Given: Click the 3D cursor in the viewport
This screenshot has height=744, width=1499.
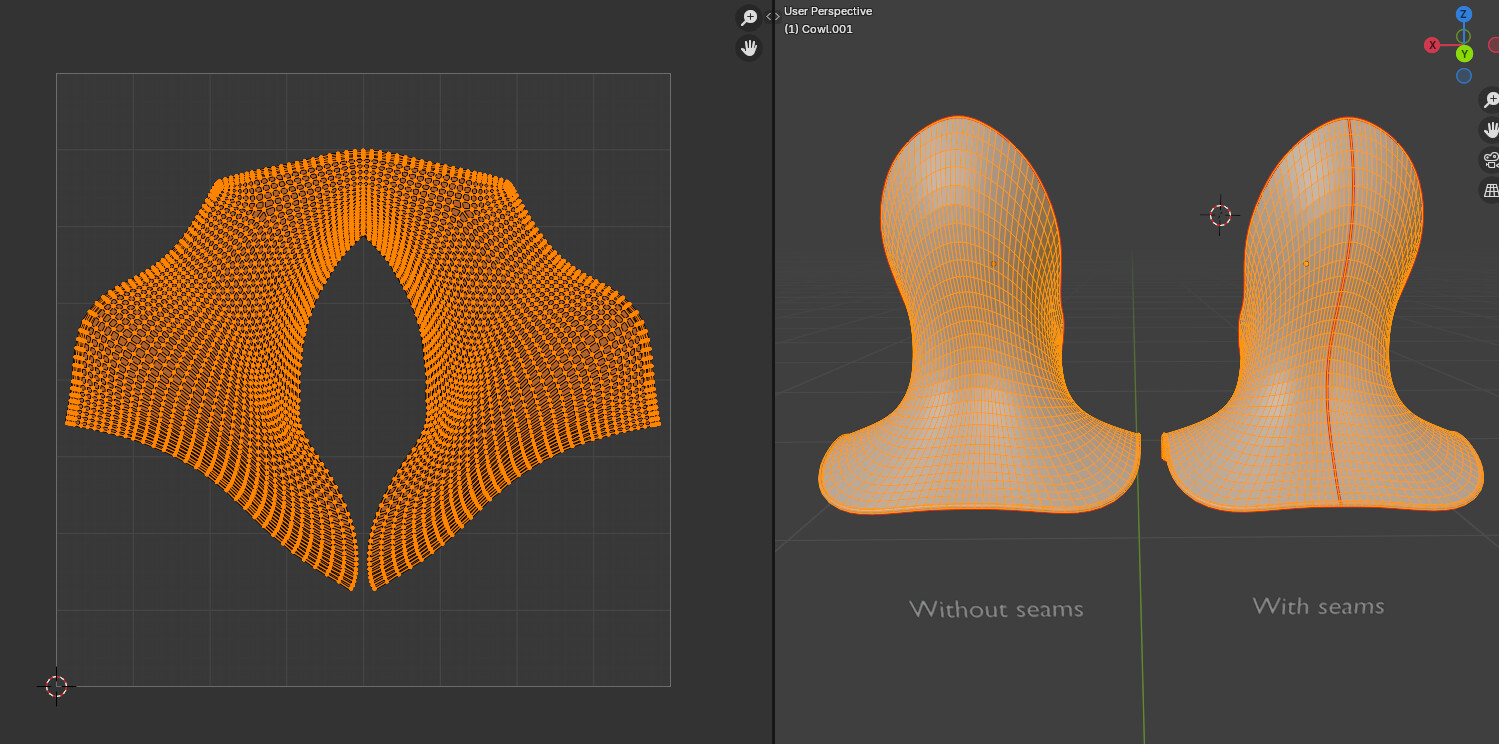Looking at the screenshot, I should (x=1220, y=215).
